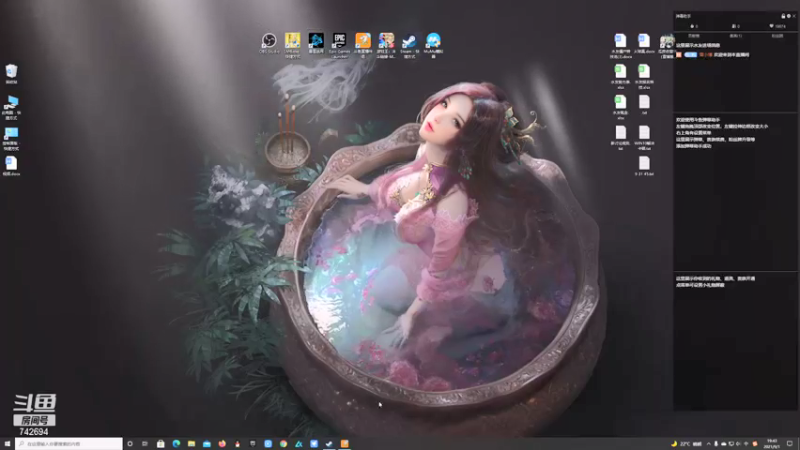Select the first xlsx file on desktop
Image resolution: width=800 pixels, height=450 pixels.
620,77
